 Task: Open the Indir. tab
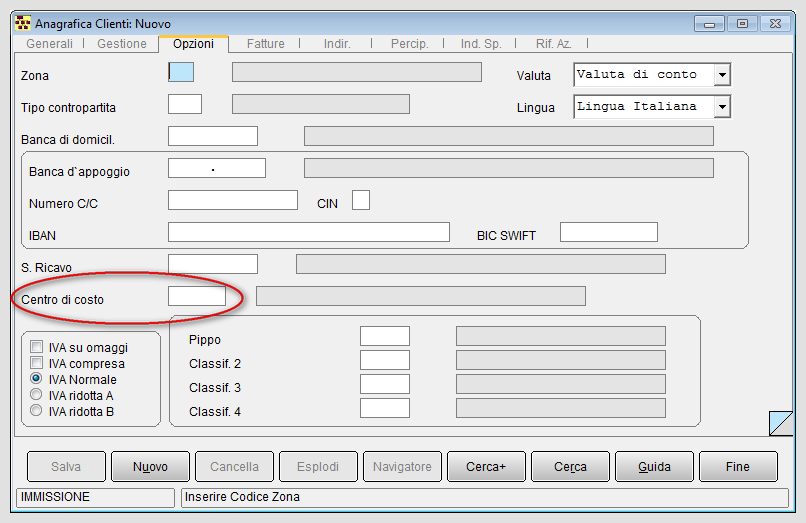coord(337,44)
